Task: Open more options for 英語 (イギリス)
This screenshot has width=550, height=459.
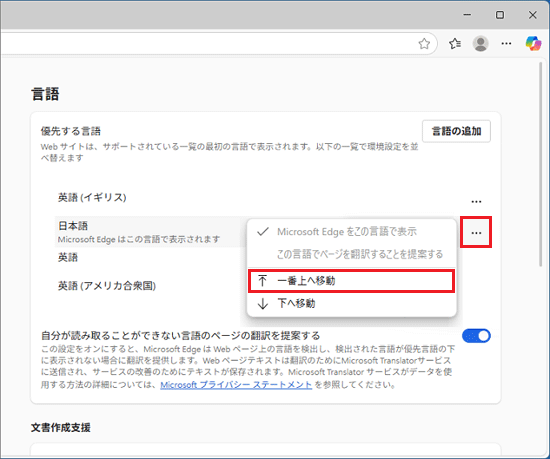Action: [x=476, y=201]
